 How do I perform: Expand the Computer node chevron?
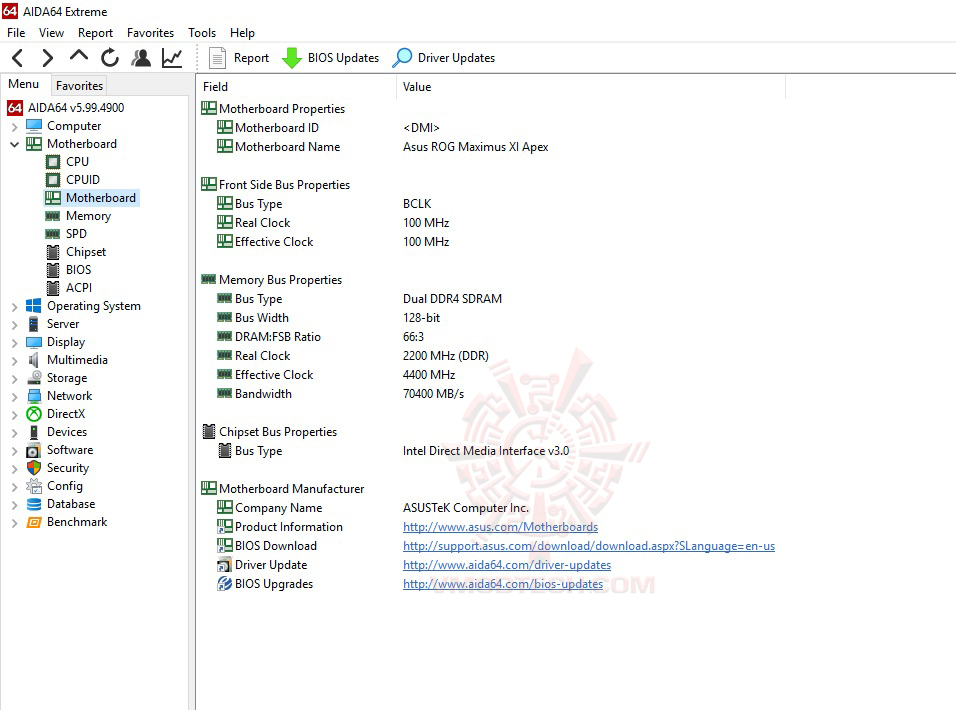(x=15, y=127)
